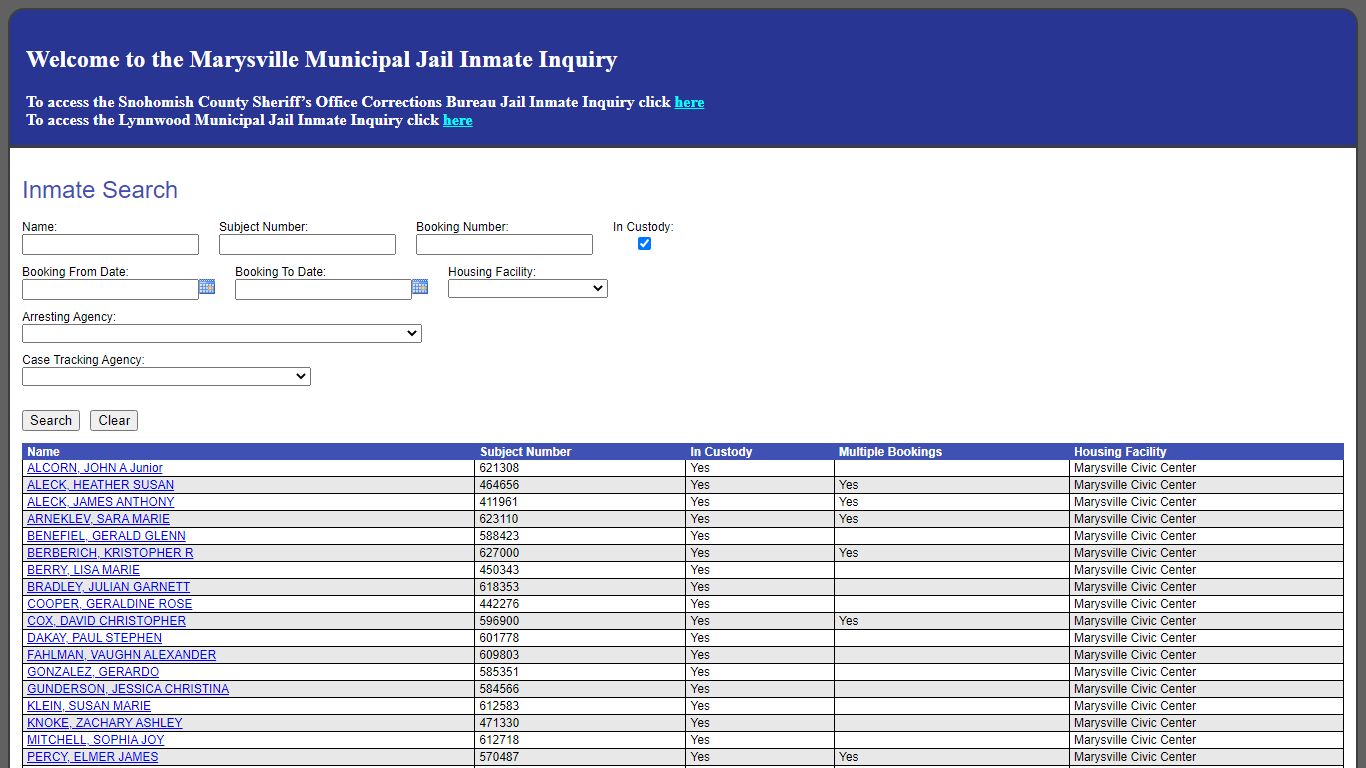This screenshot has width=1366, height=768.
Task: Open inmate ALCORN, JOHN A Junior
Action: [x=95, y=468]
